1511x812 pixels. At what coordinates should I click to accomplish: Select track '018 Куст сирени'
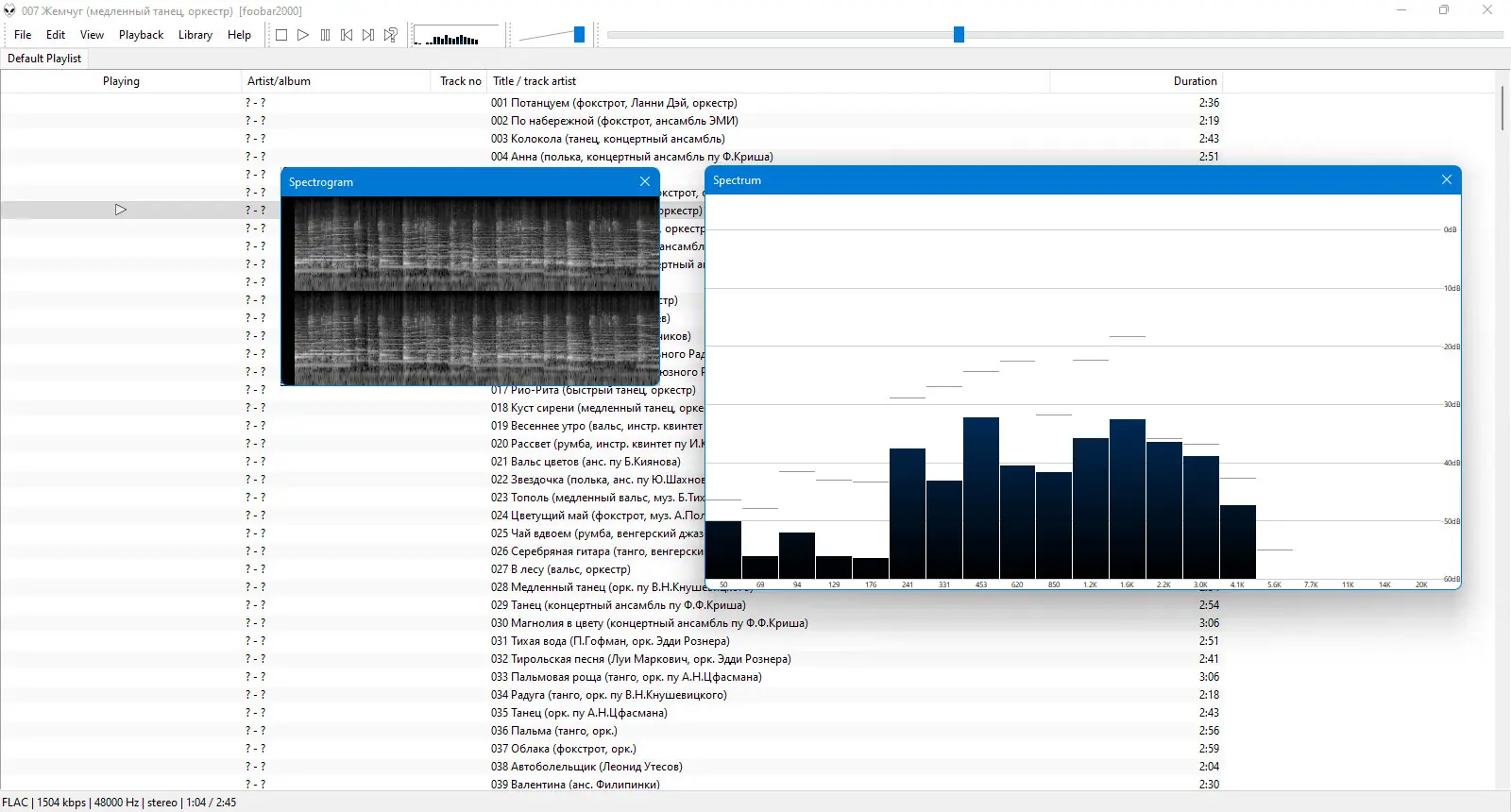[597, 408]
